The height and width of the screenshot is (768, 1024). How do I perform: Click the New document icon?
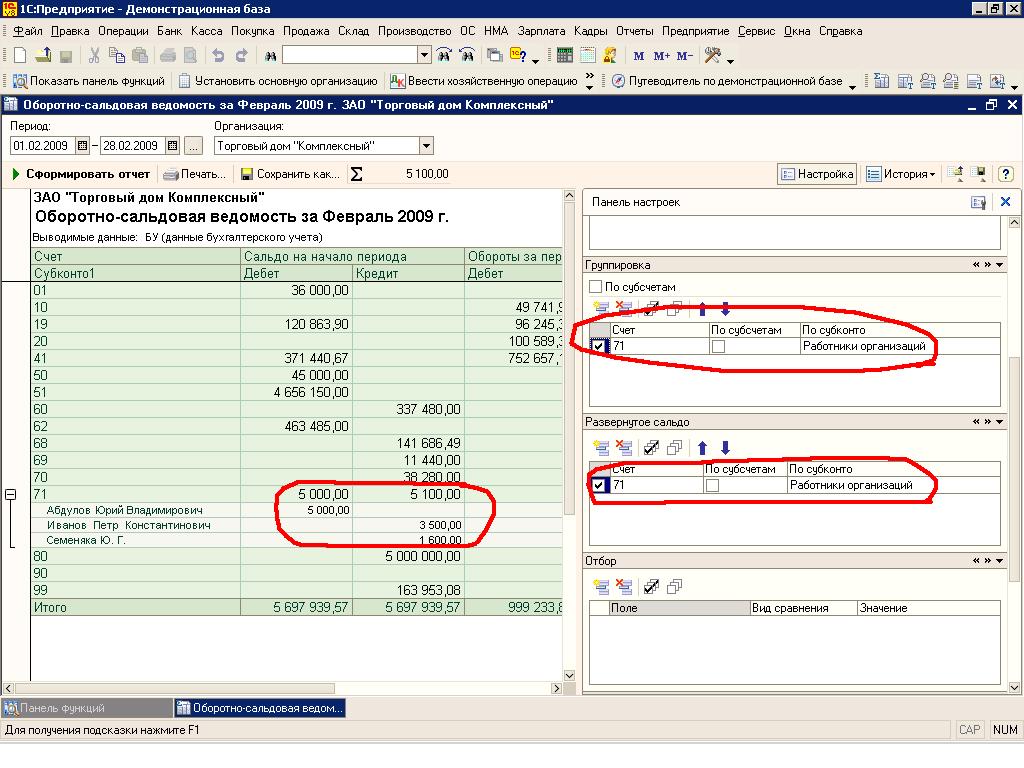pyautogui.click(x=20, y=56)
